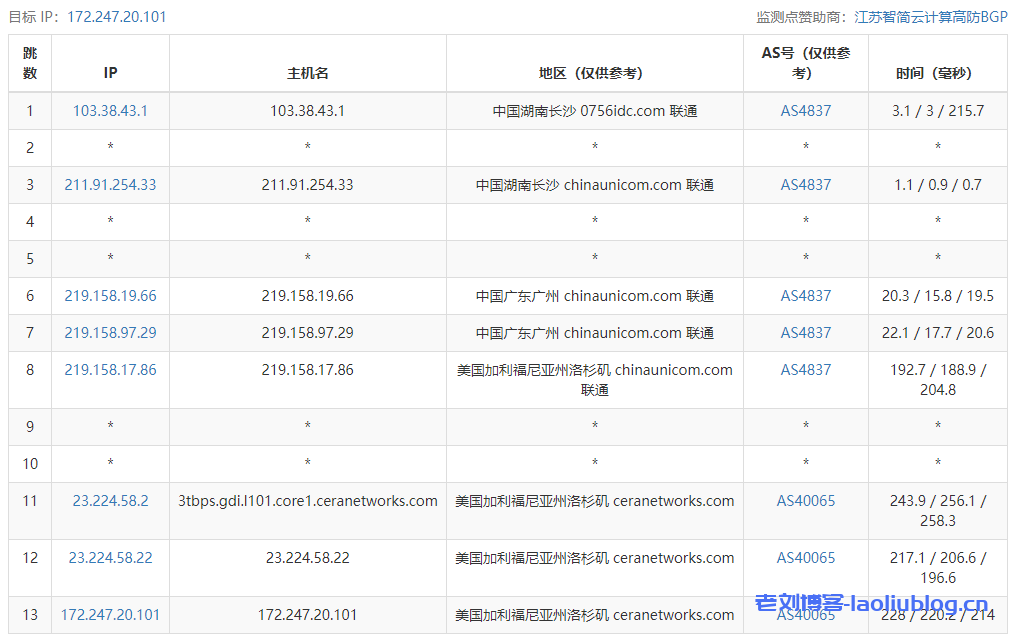Image resolution: width=1014 pixels, height=641 pixels.
Task: Click the 时间（毫秒）column header
Action: point(937,73)
